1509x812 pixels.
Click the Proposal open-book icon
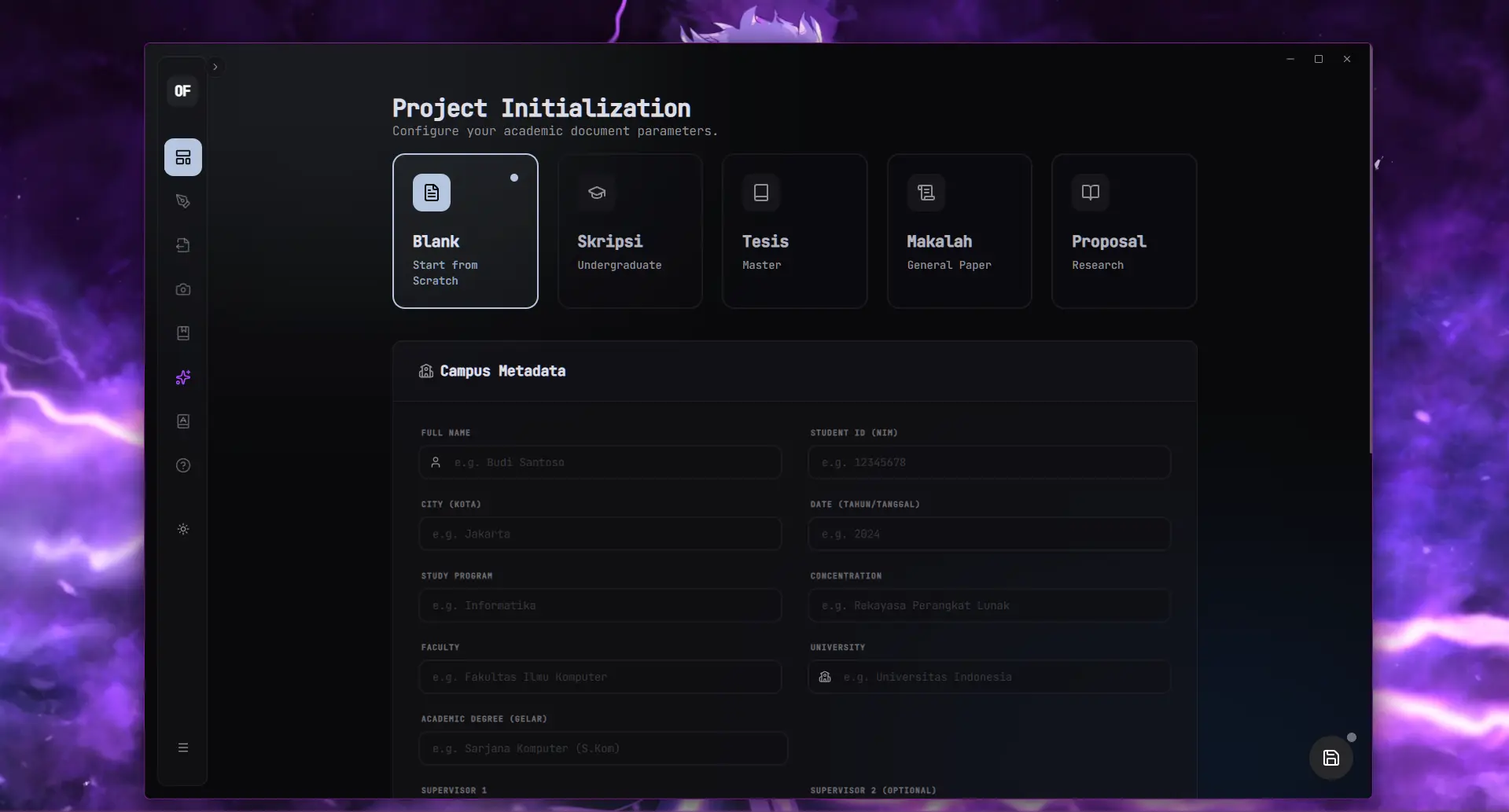pyautogui.click(x=1091, y=193)
